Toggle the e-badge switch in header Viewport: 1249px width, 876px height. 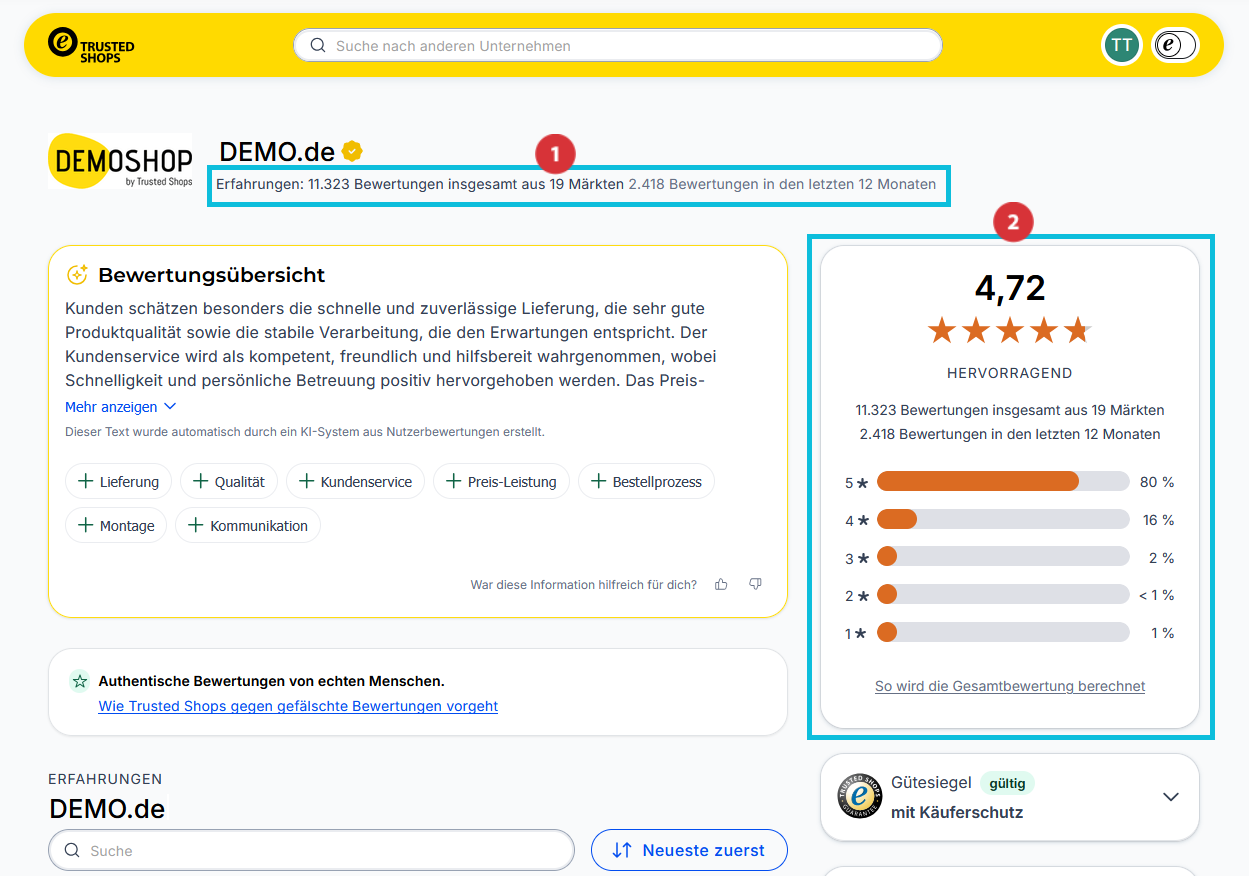point(1174,45)
